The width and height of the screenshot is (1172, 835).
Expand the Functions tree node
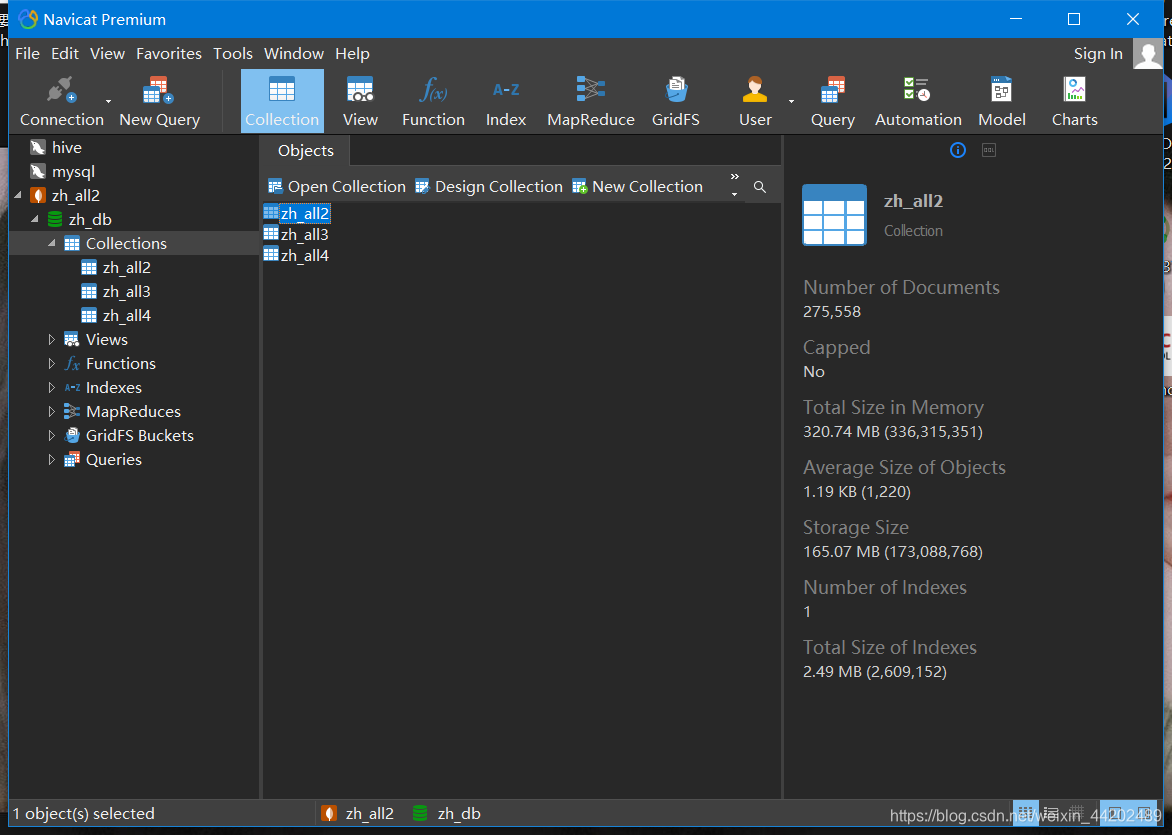pos(52,363)
